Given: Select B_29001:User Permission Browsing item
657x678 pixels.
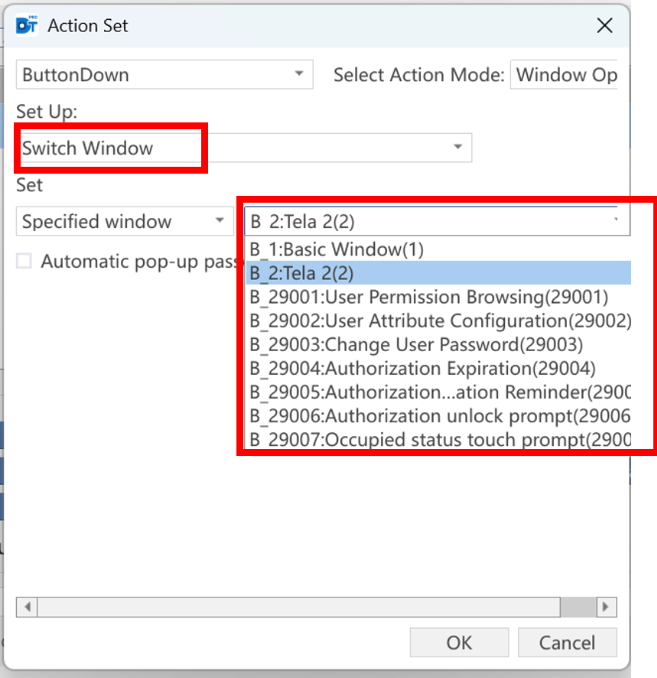Looking at the screenshot, I should [x=438, y=297].
